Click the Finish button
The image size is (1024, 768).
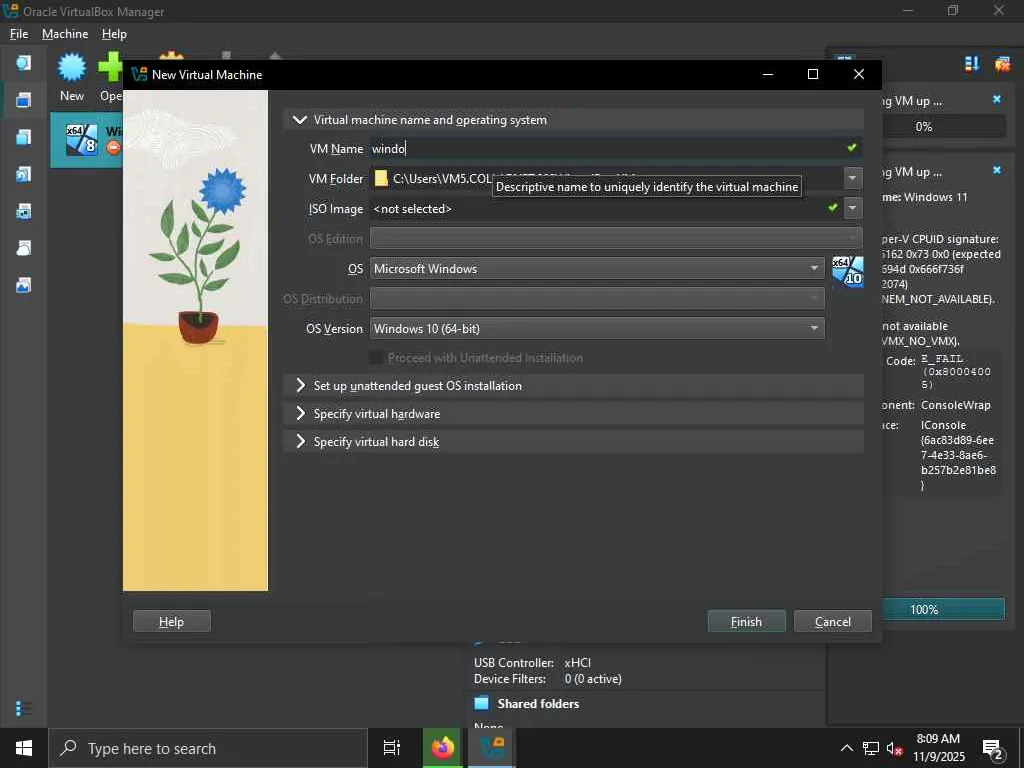pos(746,621)
